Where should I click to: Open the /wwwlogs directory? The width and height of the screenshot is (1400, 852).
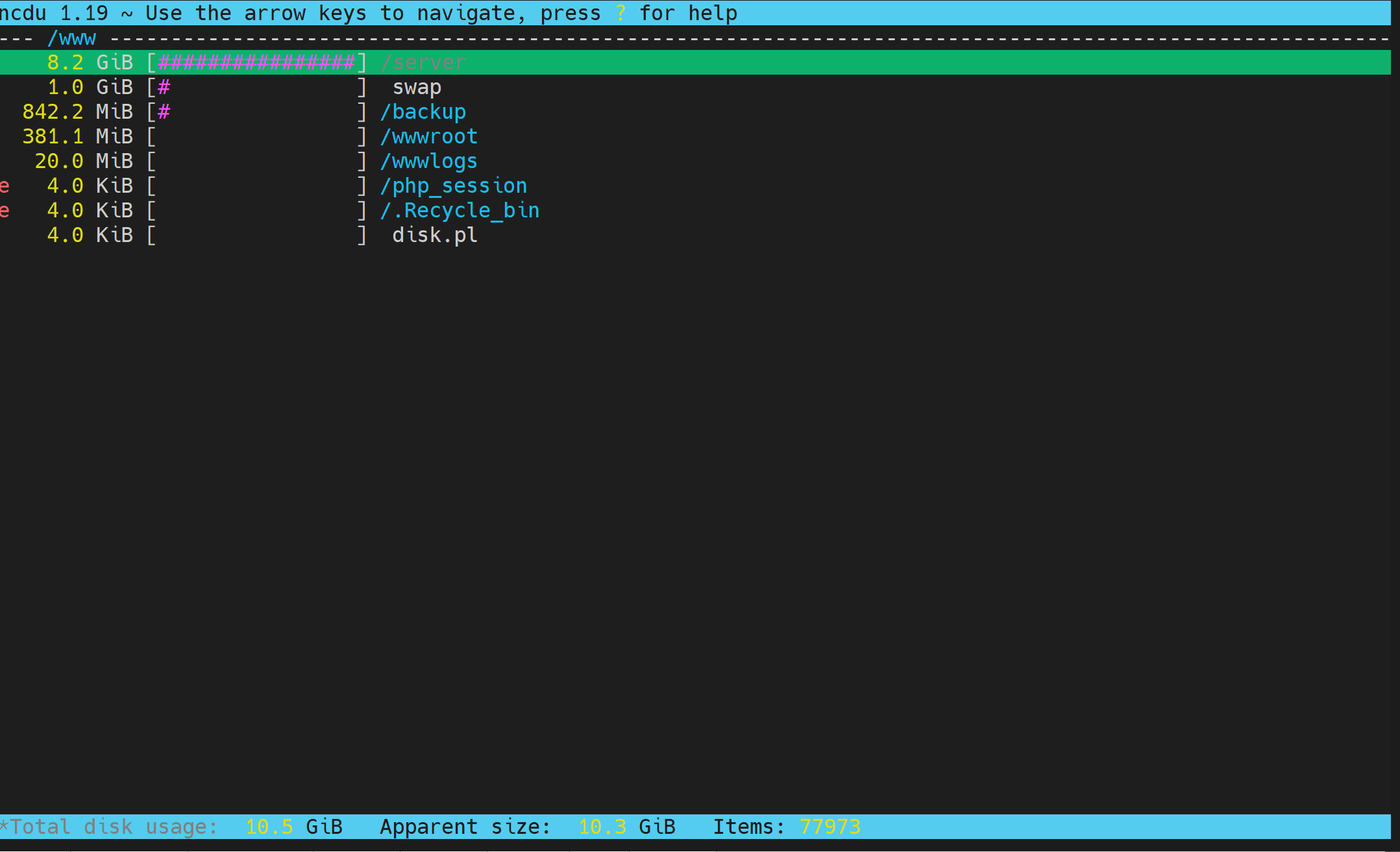click(429, 161)
